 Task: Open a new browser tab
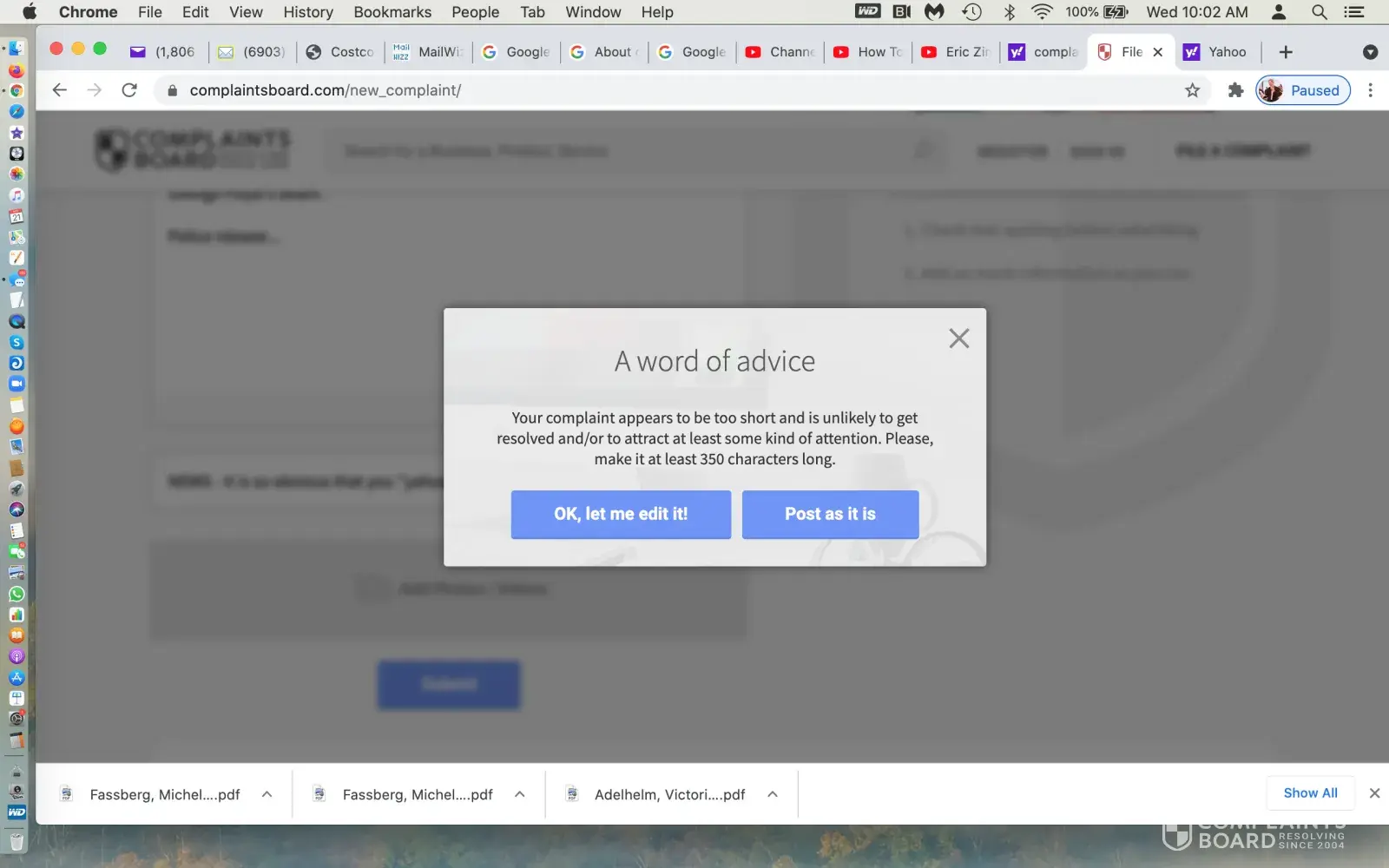(1286, 52)
